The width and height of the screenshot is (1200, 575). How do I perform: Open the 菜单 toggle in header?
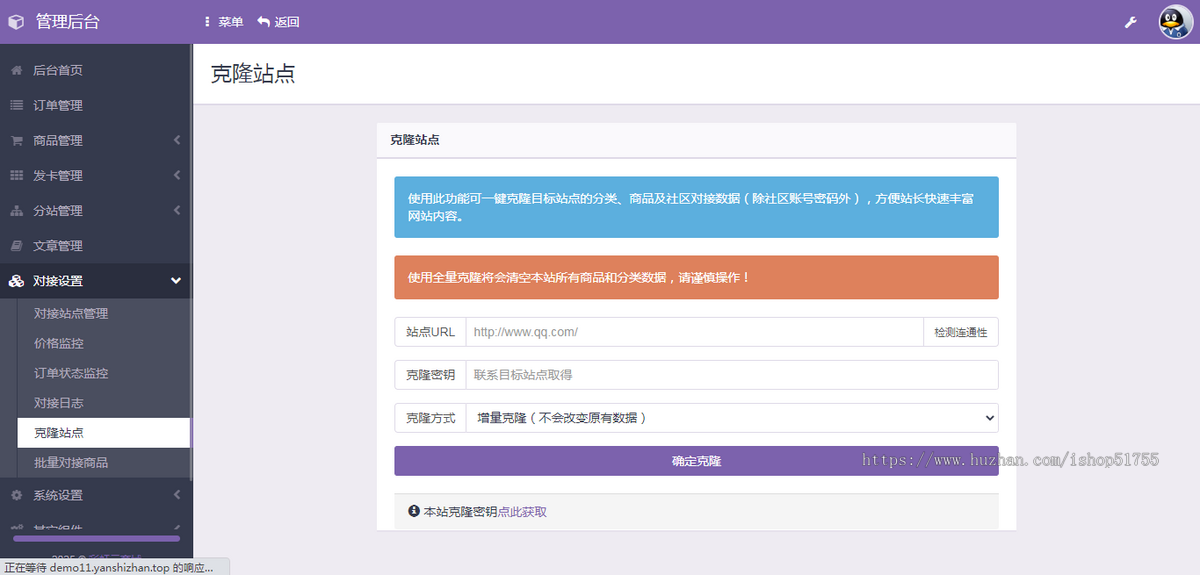click(223, 22)
